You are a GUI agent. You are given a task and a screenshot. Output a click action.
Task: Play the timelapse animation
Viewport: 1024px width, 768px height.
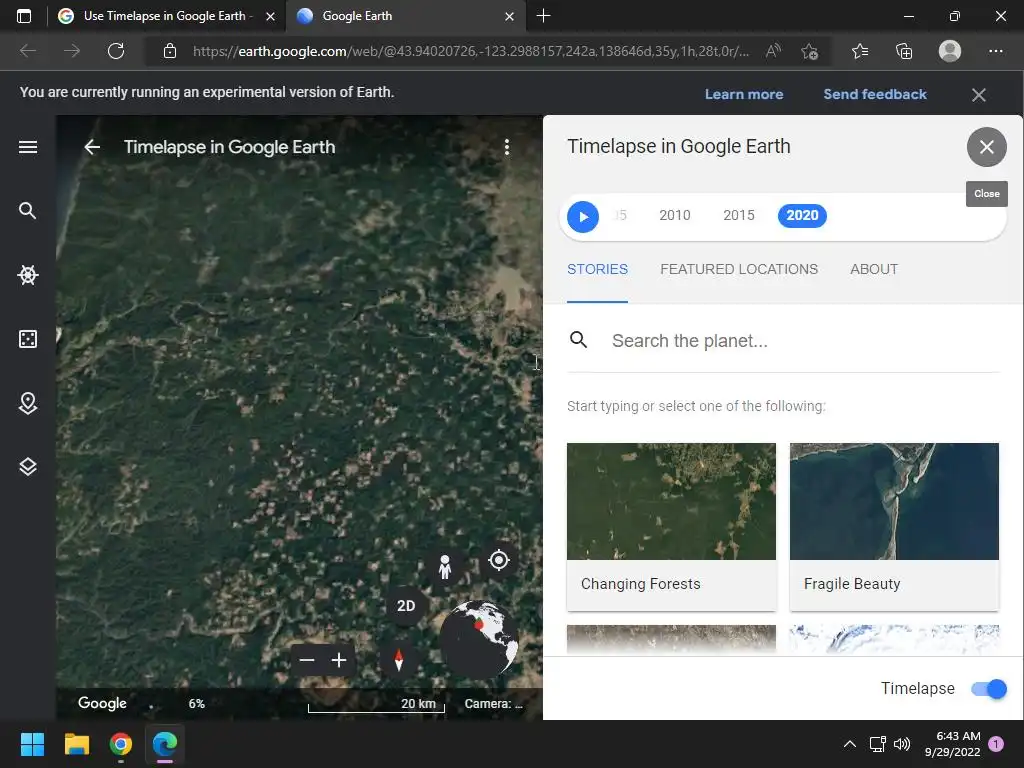point(583,217)
